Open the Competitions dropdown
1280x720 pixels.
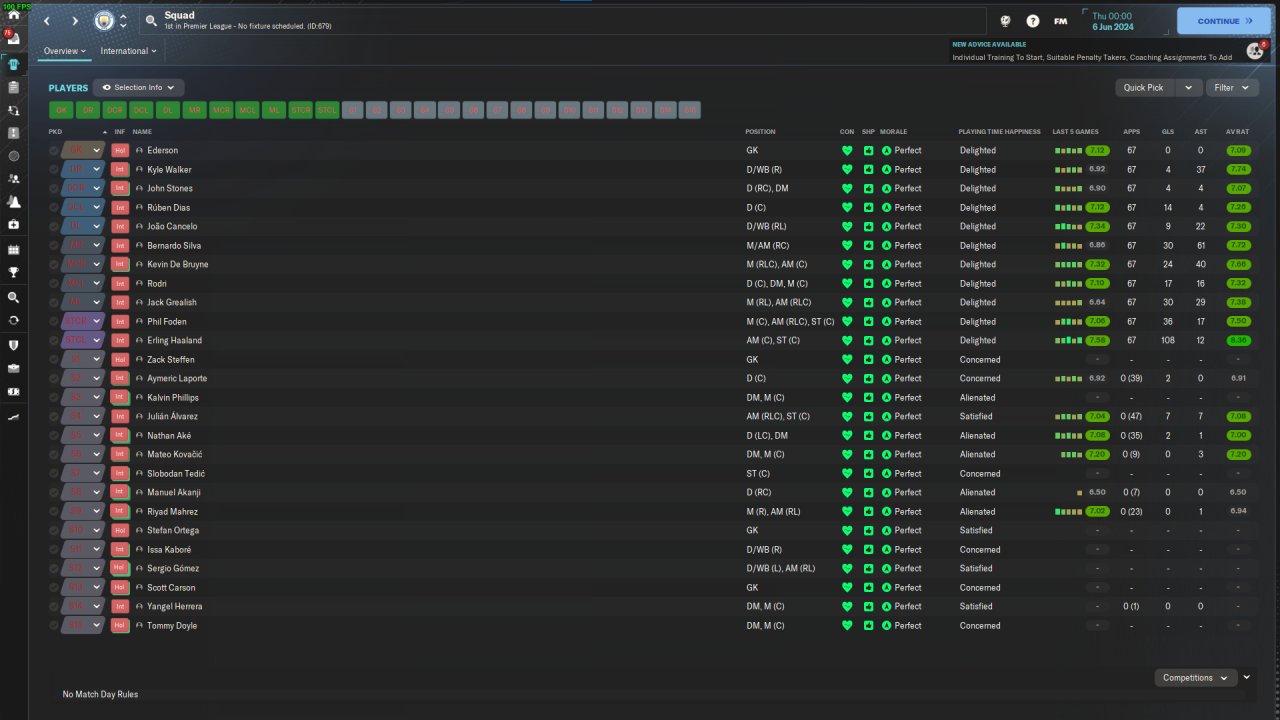pyautogui.click(x=1195, y=678)
